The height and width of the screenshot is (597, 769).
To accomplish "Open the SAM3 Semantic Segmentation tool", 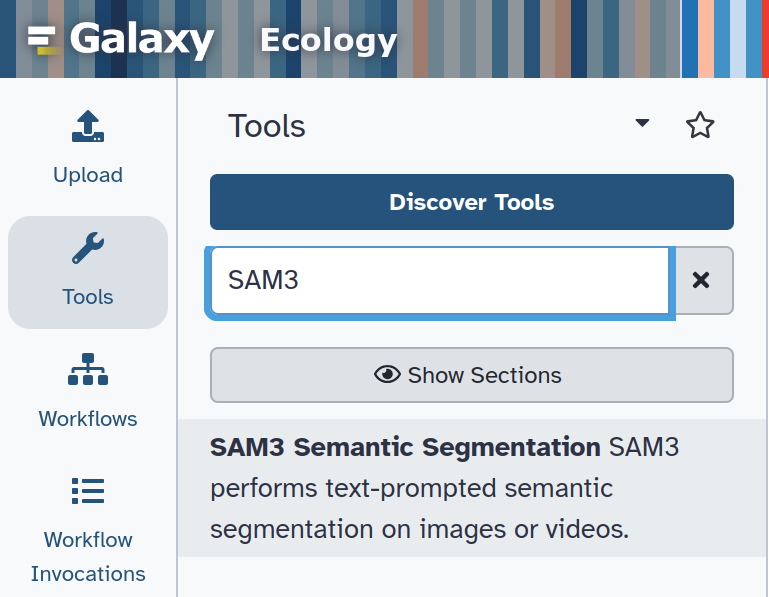I will [x=472, y=488].
